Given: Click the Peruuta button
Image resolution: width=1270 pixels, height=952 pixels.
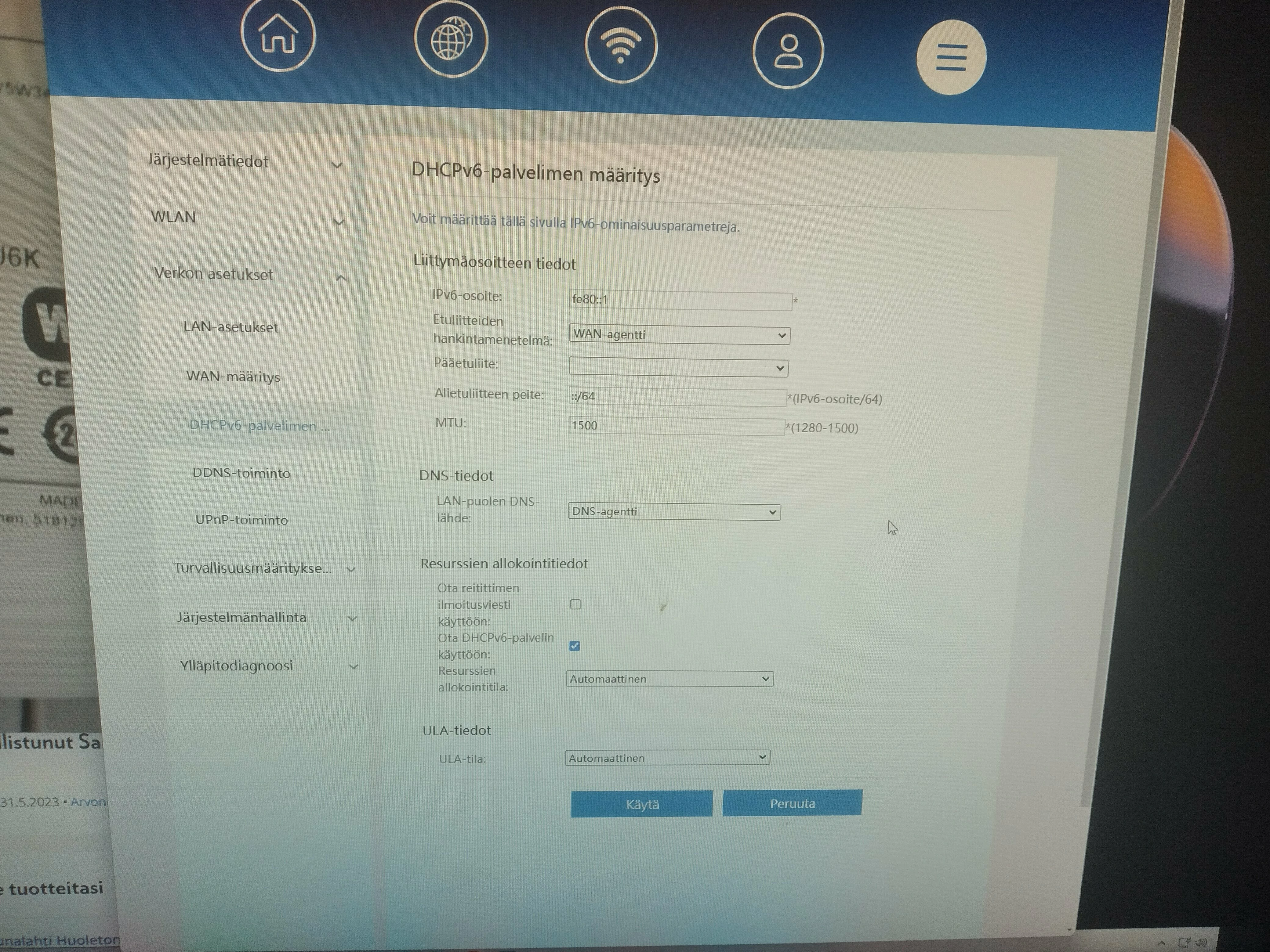Looking at the screenshot, I should (x=792, y=803).
